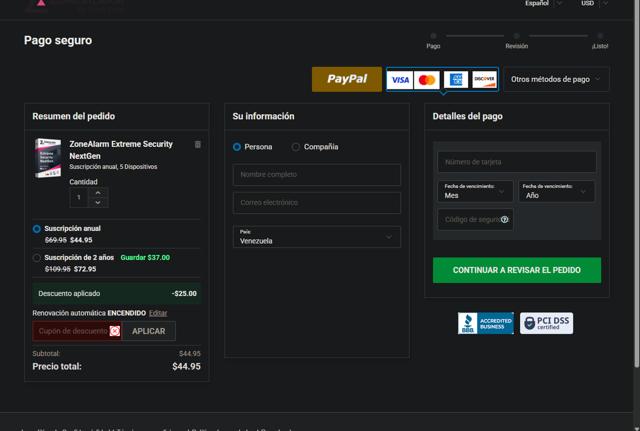640x431 pixels.
Task: Delete ZoneAlarm product with the trash icon
Action: pyautogui.click(x=198, y=144)
